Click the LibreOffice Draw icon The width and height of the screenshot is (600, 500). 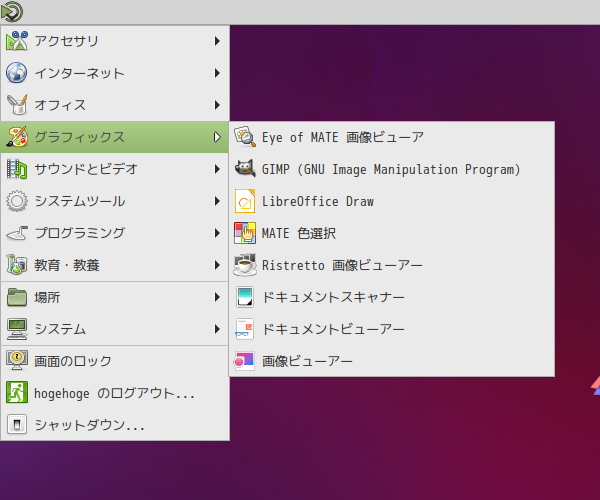[245, 201]
